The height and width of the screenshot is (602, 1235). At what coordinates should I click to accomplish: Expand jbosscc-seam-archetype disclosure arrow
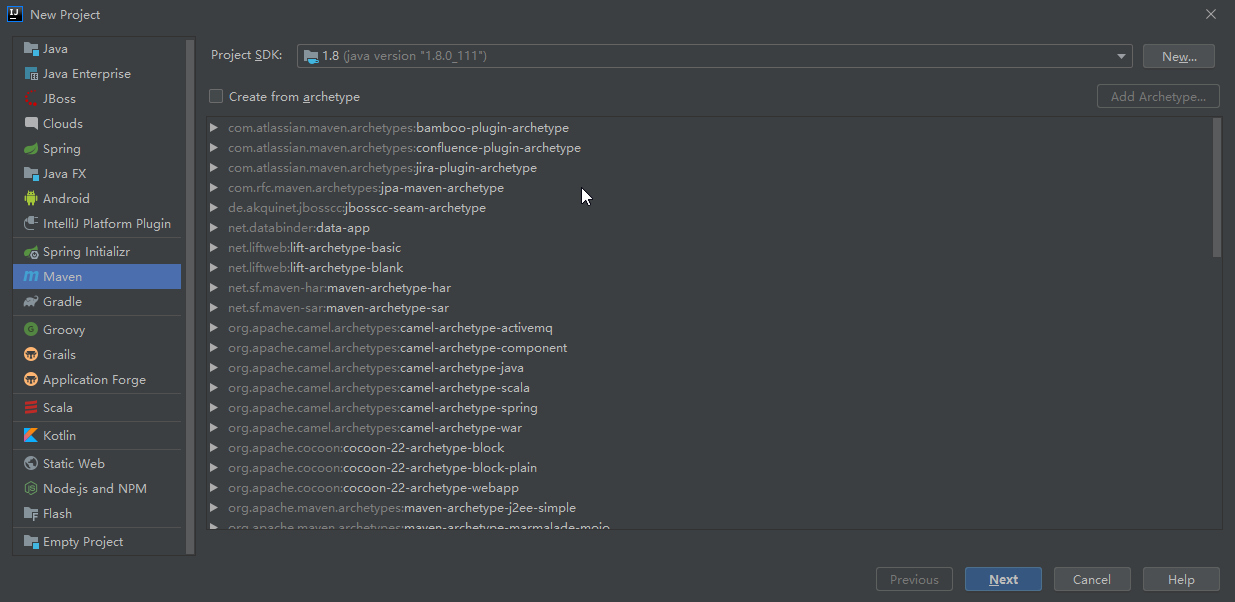point(214,208)
